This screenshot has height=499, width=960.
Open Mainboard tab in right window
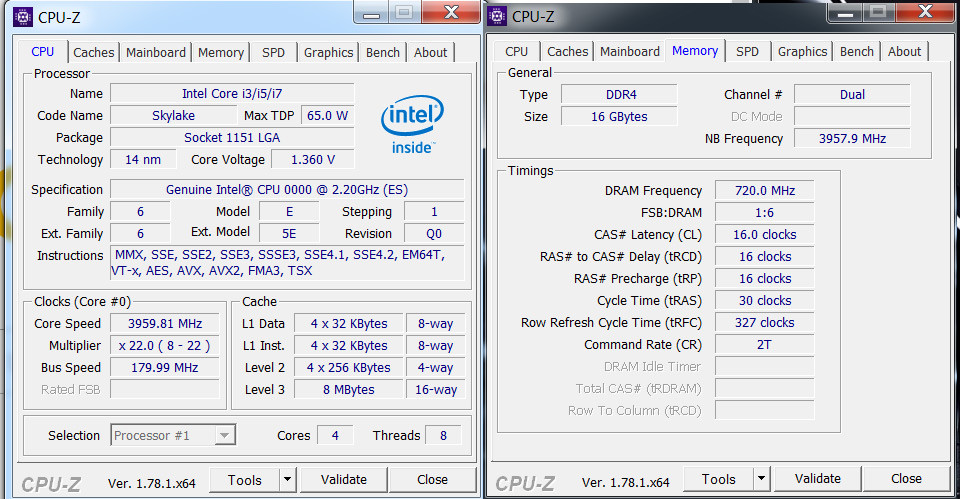click(630, 51)
